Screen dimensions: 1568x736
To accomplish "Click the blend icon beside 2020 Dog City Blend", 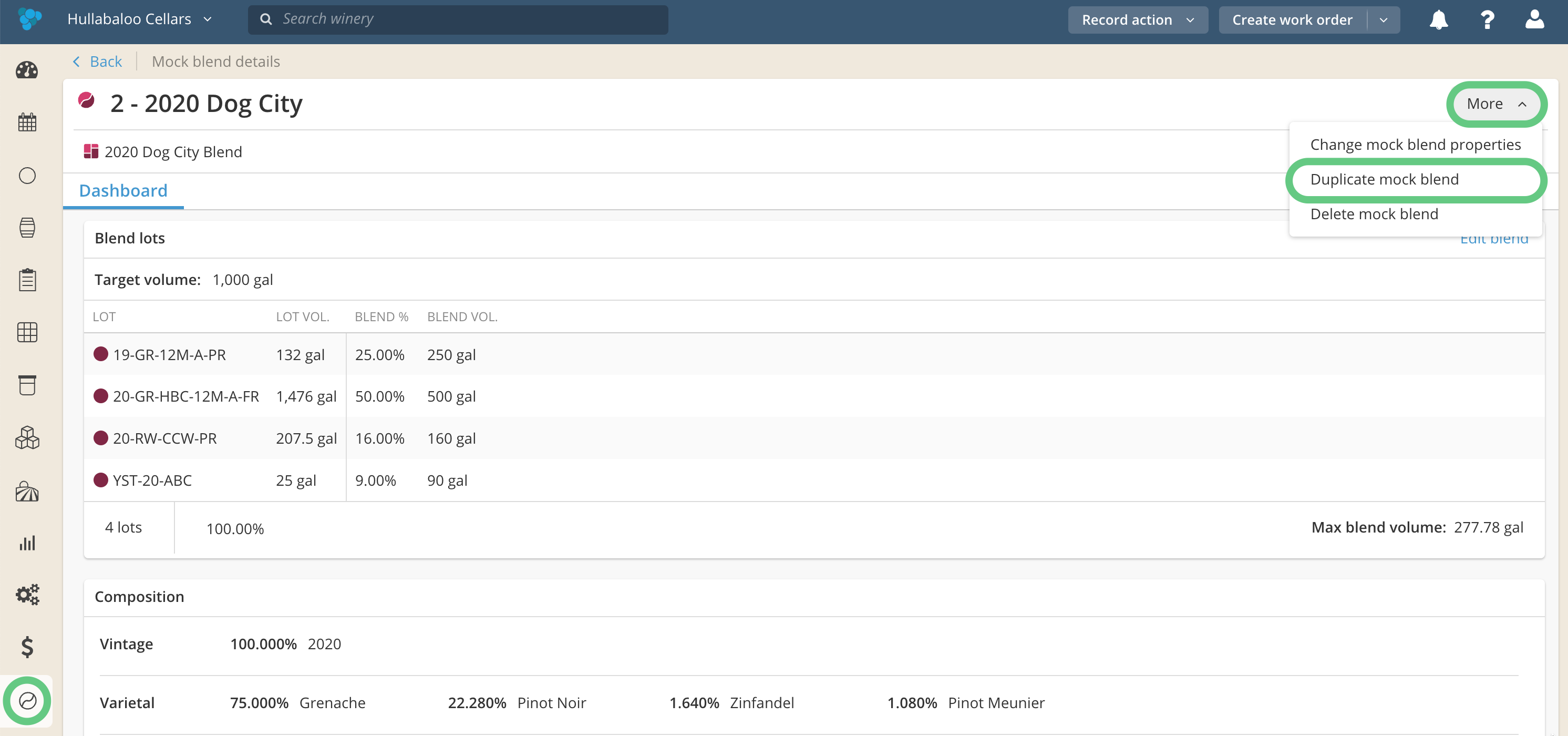I will coord(91,151).
